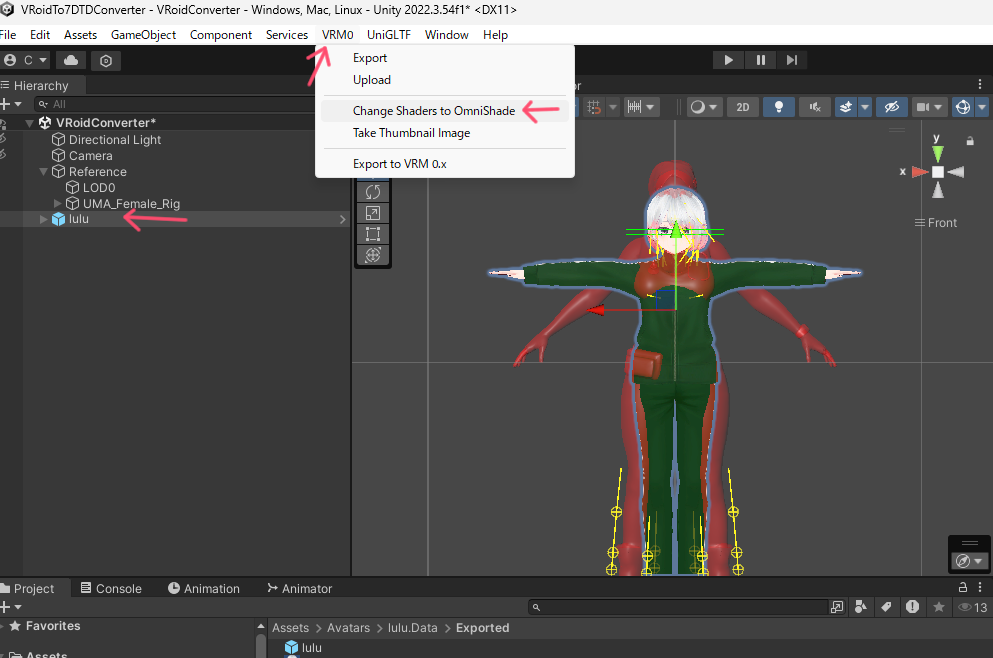The image size is (993, 658).
Task: Choose Change Shaders to OmniShade menu entry
Action: click(433, 111)
